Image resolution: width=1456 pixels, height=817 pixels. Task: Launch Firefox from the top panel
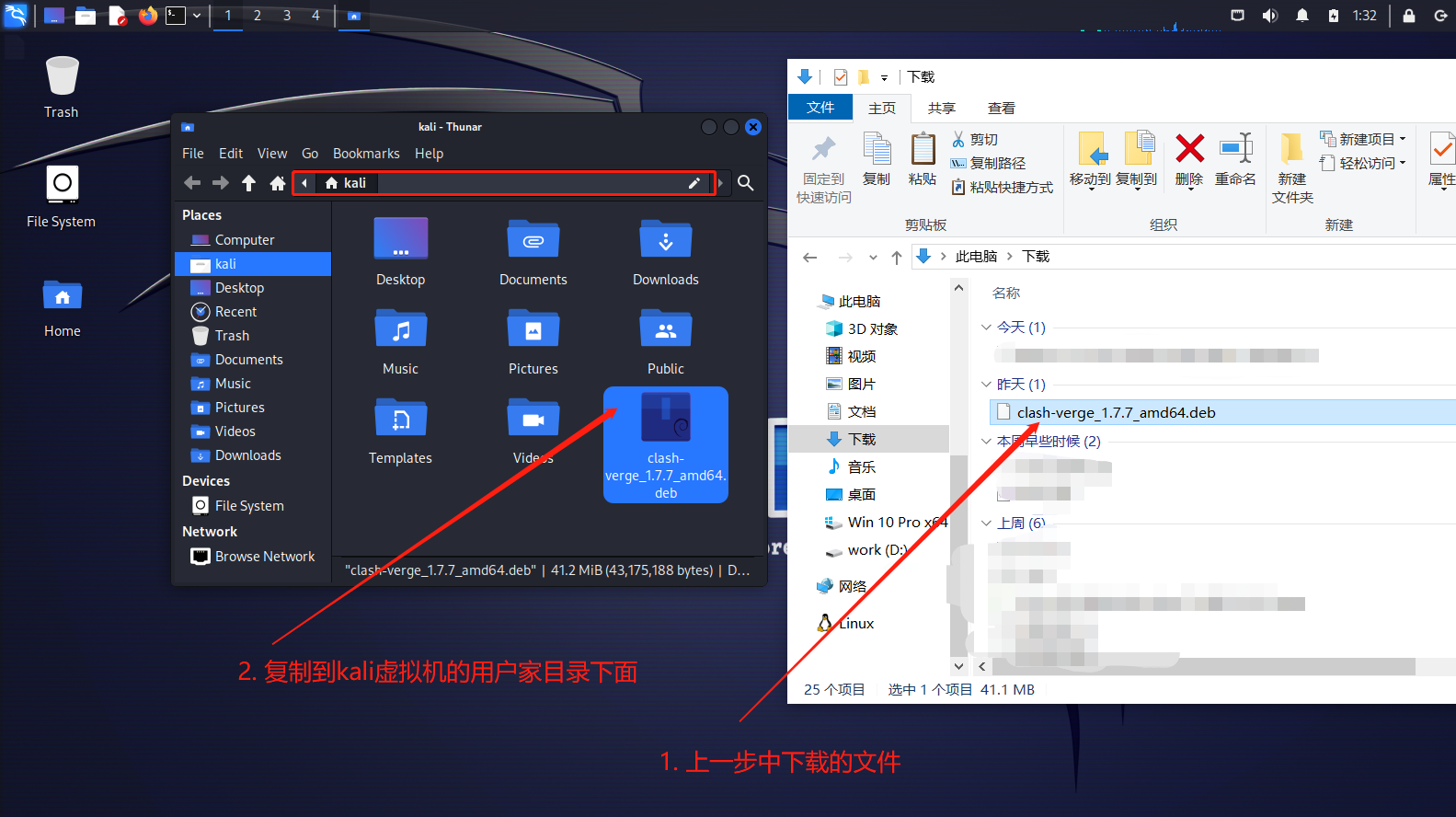[147, 16]
